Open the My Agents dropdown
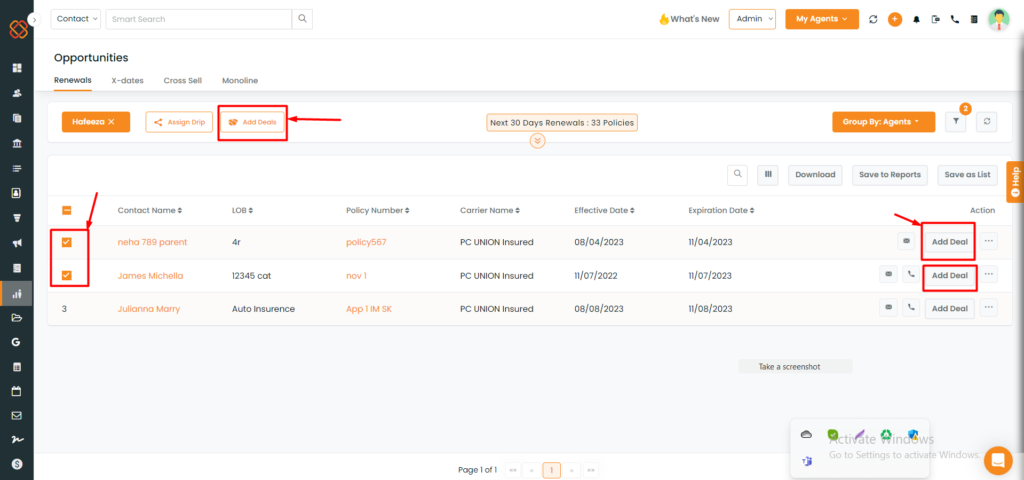 coord(822,19)
